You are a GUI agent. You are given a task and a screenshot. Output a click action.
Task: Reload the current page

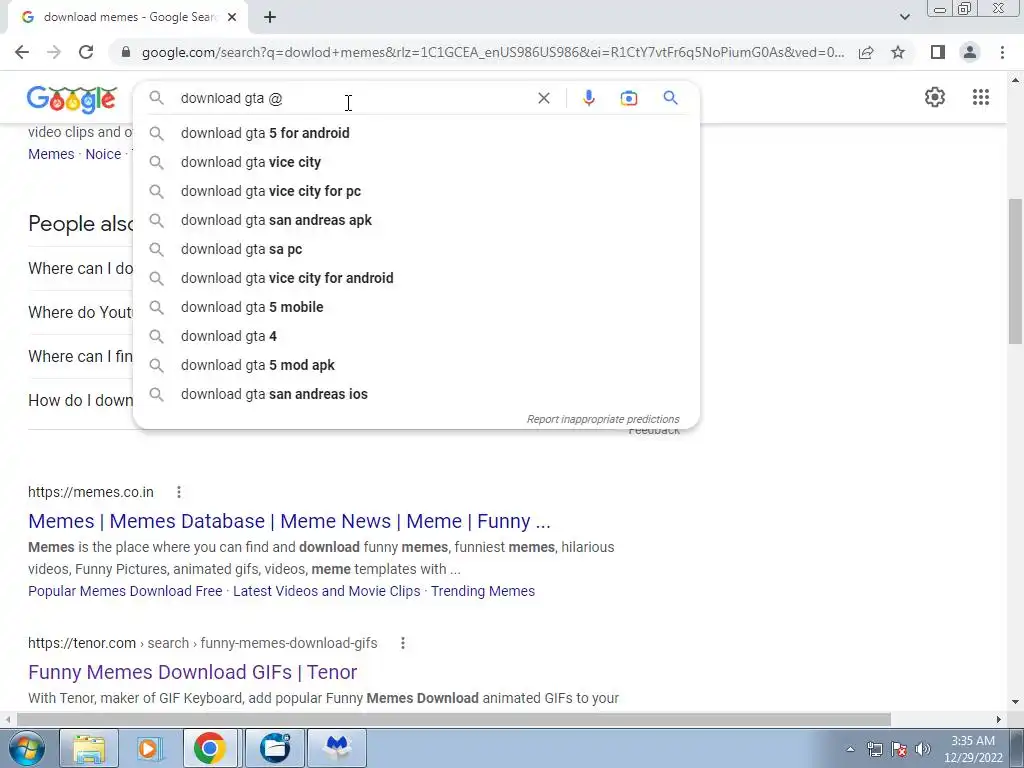coord(86,52)
